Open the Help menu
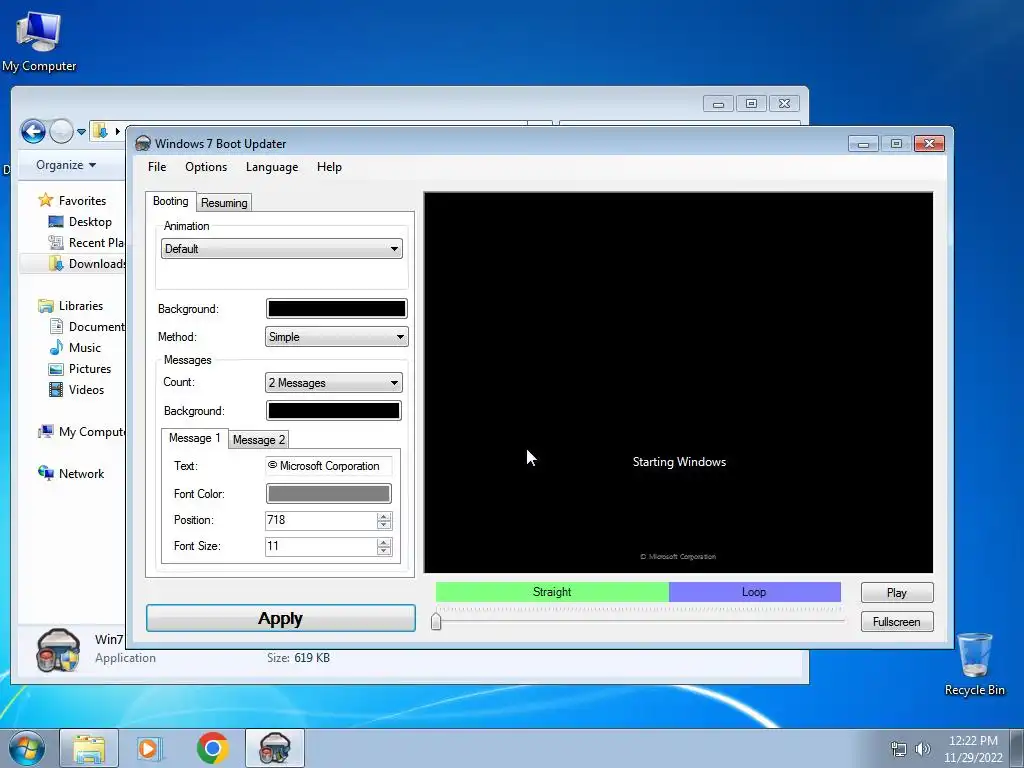The width and height of the screenshot is (1024, 768). tap(329, 167)
